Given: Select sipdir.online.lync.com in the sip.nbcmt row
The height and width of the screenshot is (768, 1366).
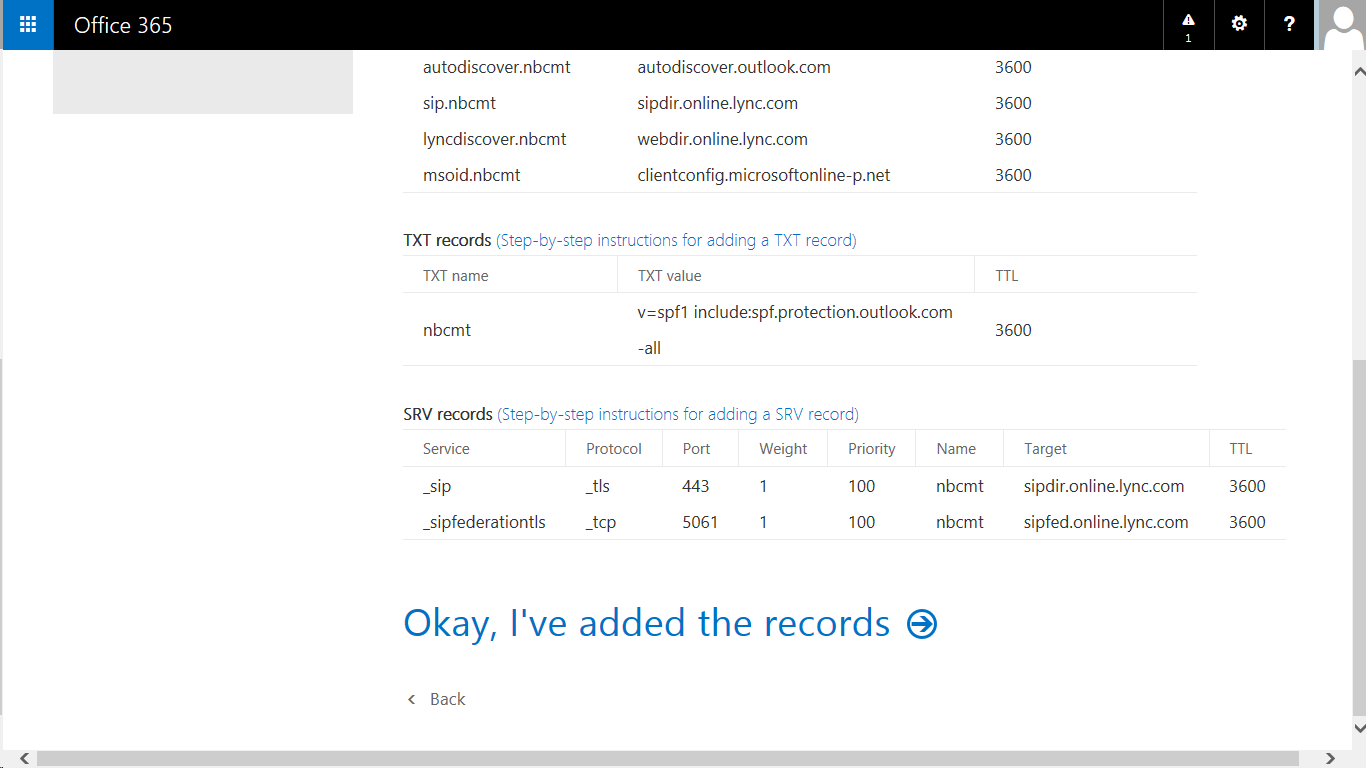Looking at the screenshot, I should [x=717, y=103].
